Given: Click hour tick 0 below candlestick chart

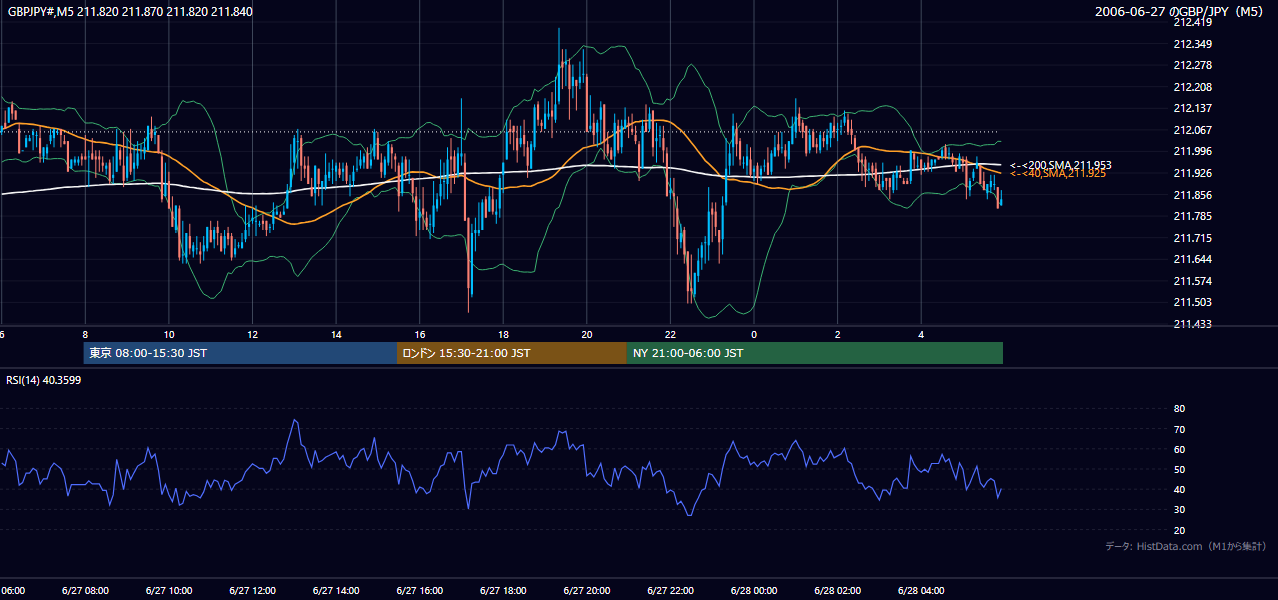Looking at the screenshot, I should pos(754,335).
